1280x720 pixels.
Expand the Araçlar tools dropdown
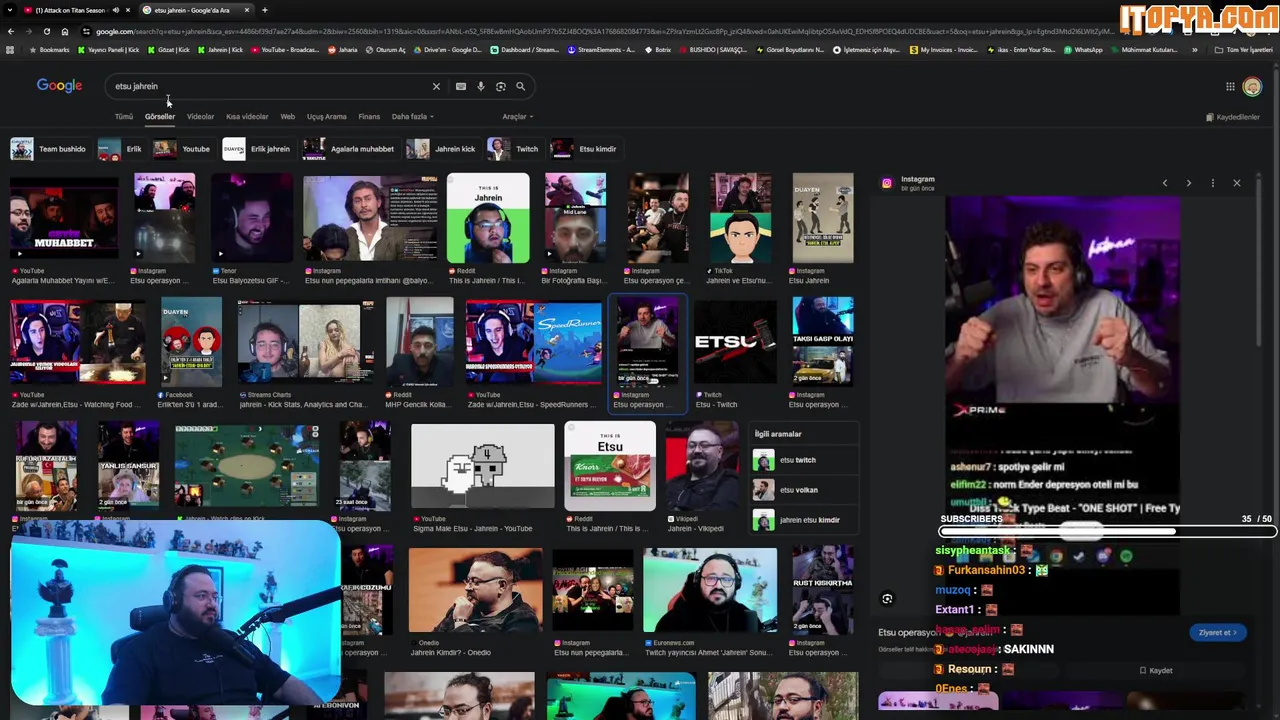pos(517,117)
